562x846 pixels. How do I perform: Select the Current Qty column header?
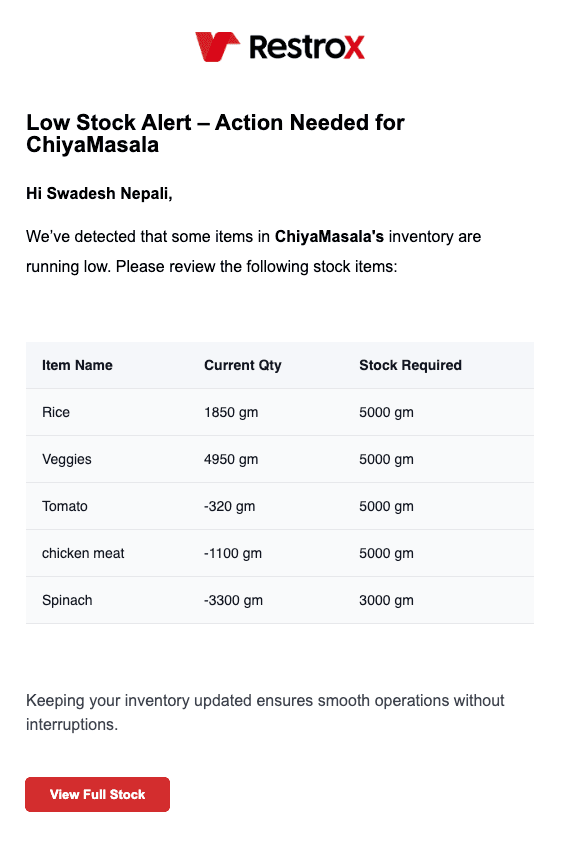[x=243, y=365]
